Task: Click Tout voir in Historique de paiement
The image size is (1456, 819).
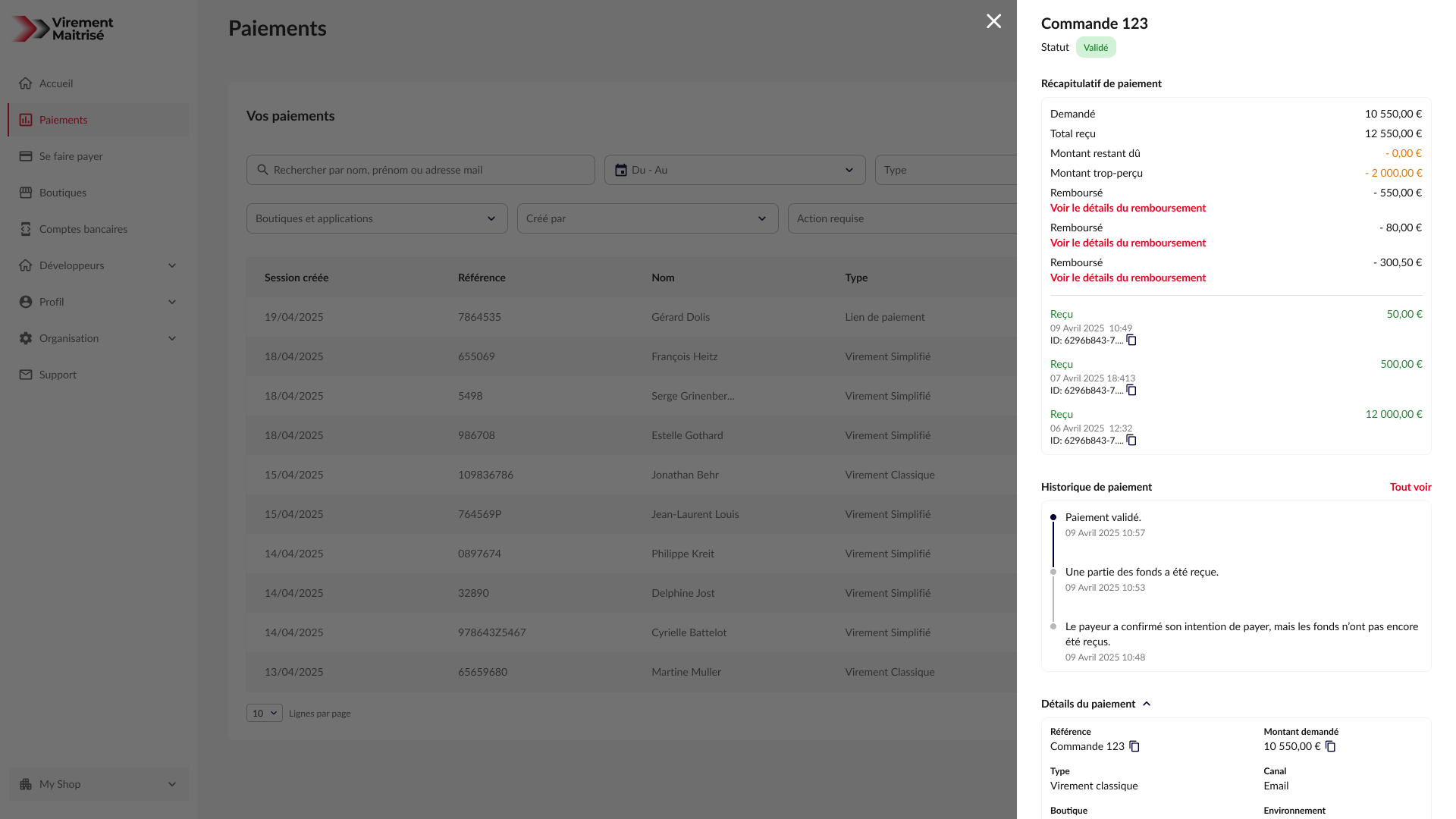Action: point(1410,487)
